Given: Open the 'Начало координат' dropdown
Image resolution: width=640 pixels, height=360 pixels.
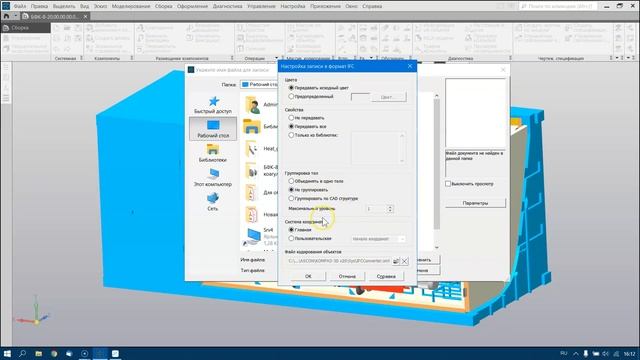Looking at the screenshot, I should [x=378, y=239].
